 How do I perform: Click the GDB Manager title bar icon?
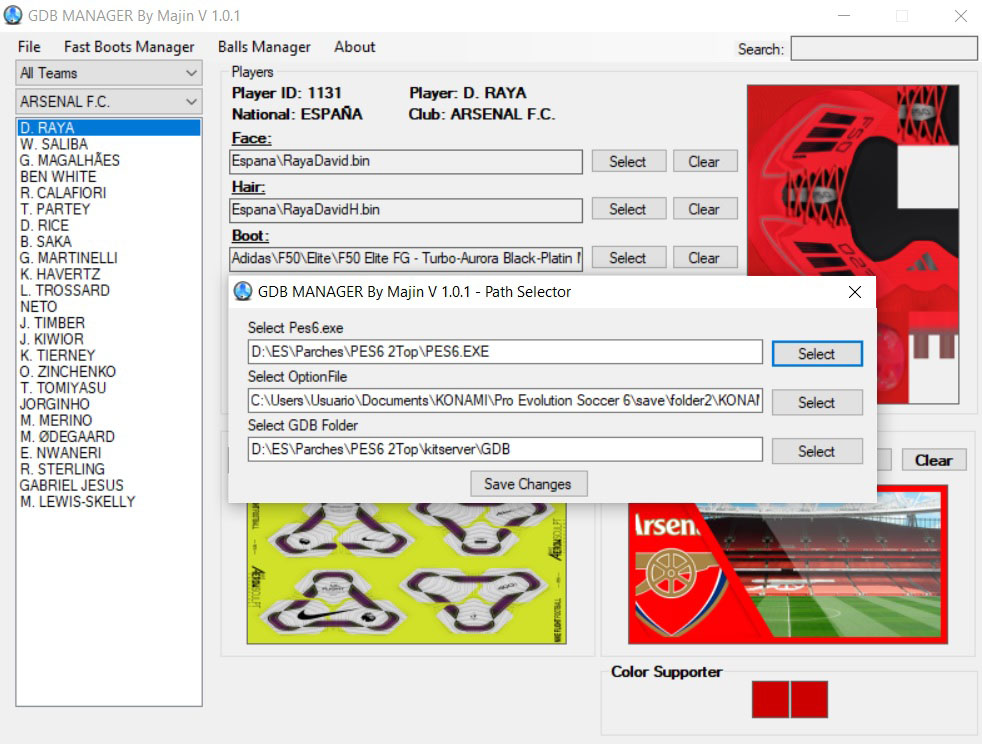pos(13,15)
